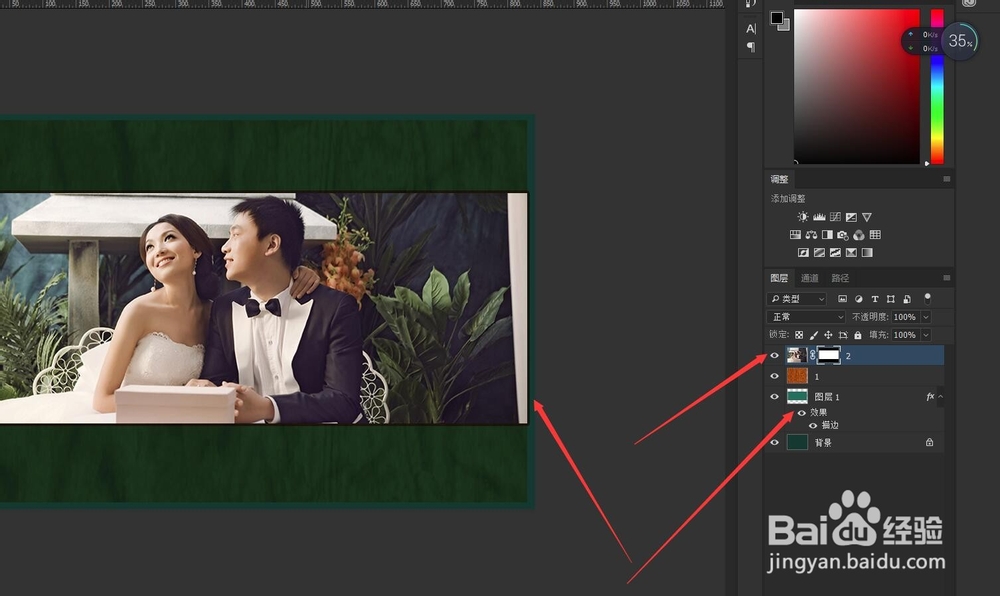Image resolution: width=1000 pixels, height=596 pixels.
Task: Filter layers by smart objects icon
Action: tap(907, 299)
